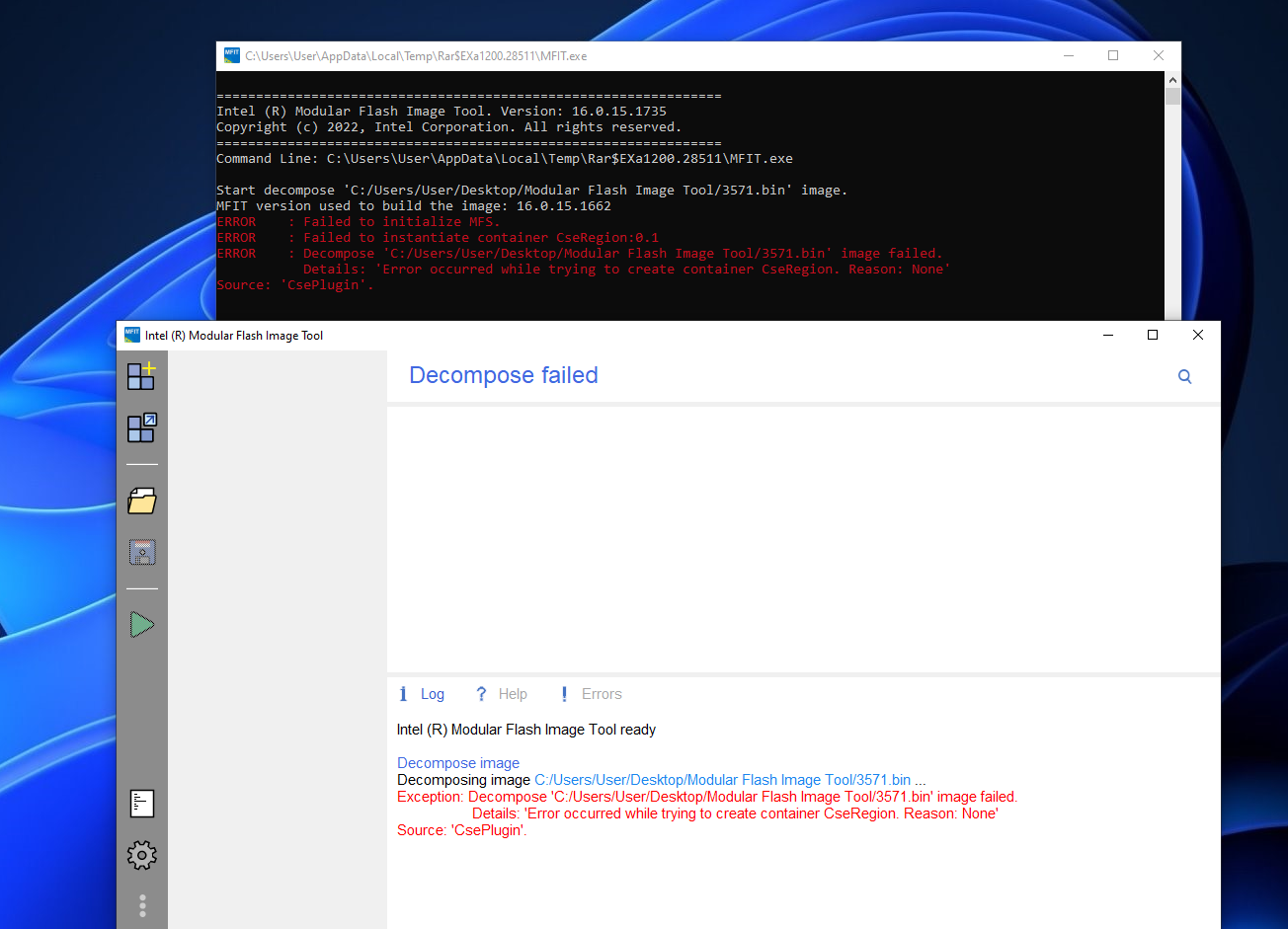Image resolution: width=1288 pixels, height=929 pixels.
Task: Start build with the green play icon
Action: point(142,625)
